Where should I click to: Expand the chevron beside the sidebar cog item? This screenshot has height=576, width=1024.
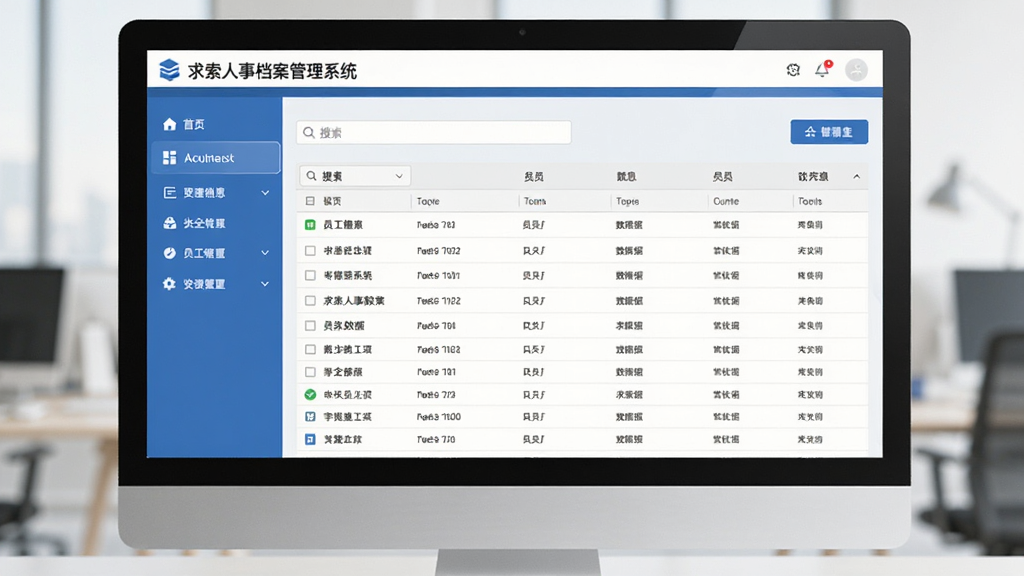(x=265, y=284)
